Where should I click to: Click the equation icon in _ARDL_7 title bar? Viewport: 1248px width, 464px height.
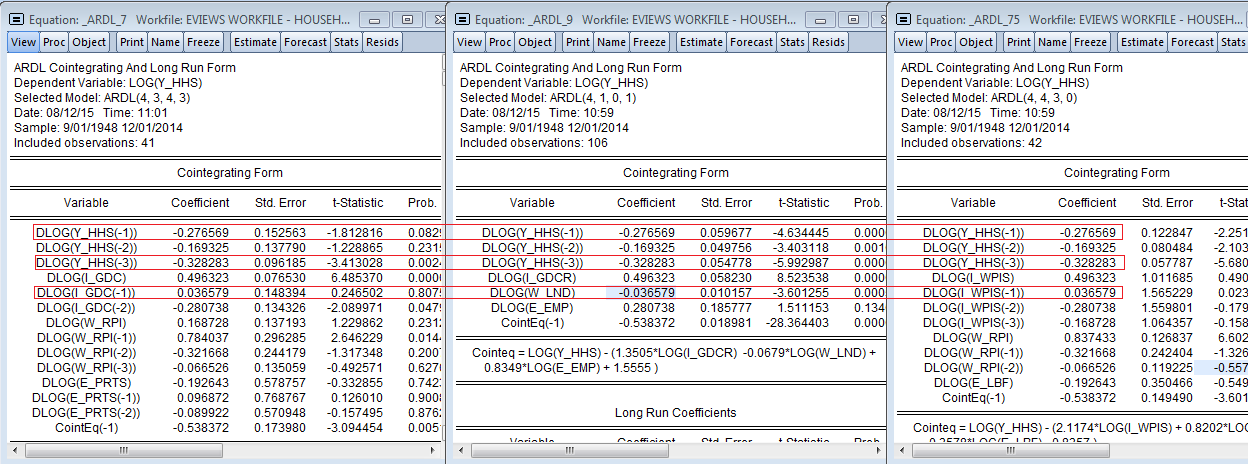[x=17, y=18]
